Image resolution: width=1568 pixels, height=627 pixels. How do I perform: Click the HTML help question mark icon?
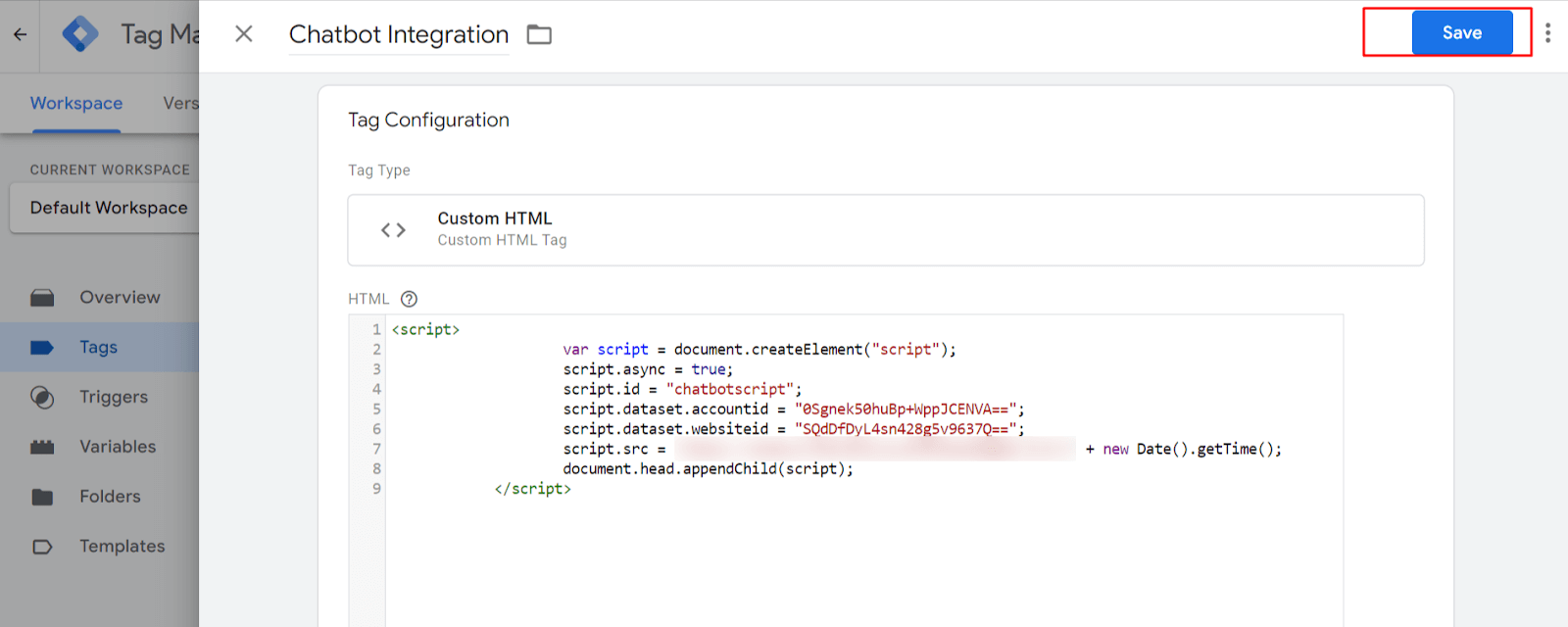click(x=409, y=299)
